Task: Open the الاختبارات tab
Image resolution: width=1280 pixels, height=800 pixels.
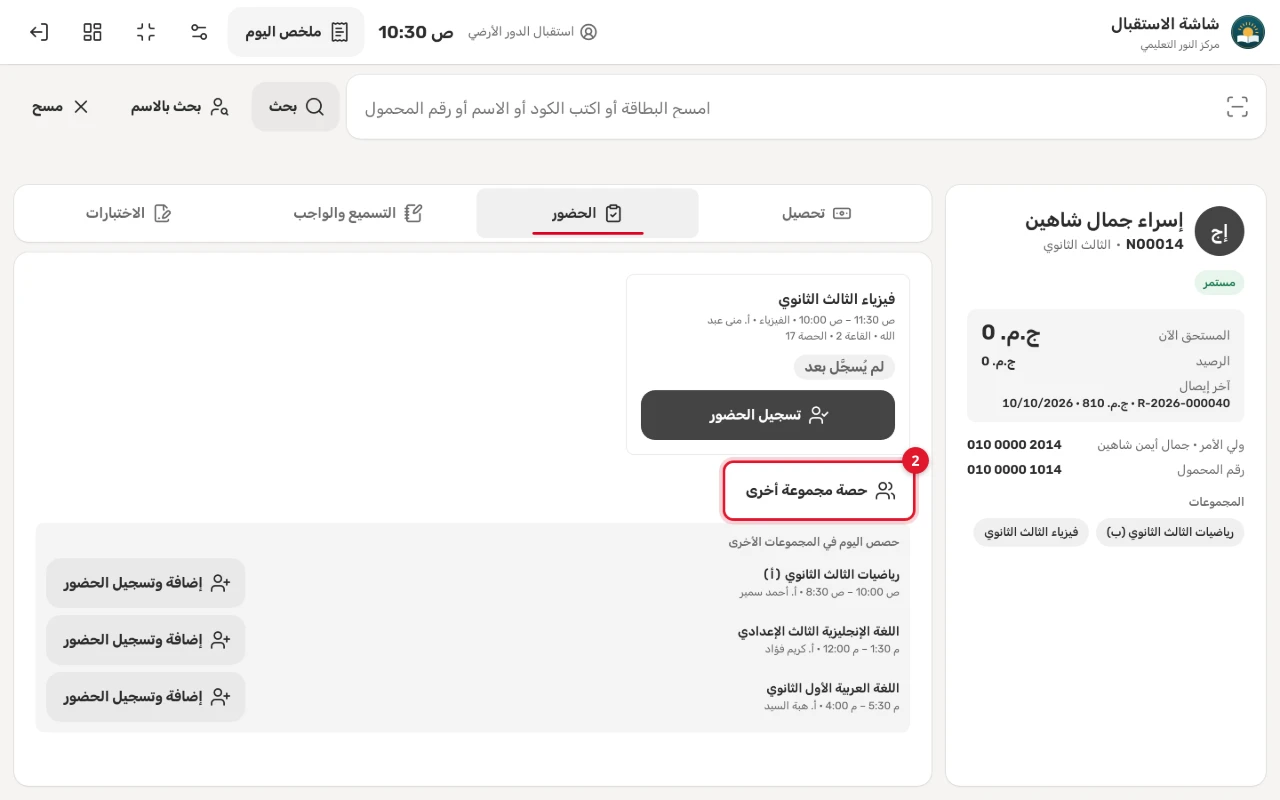Action: 129,213
